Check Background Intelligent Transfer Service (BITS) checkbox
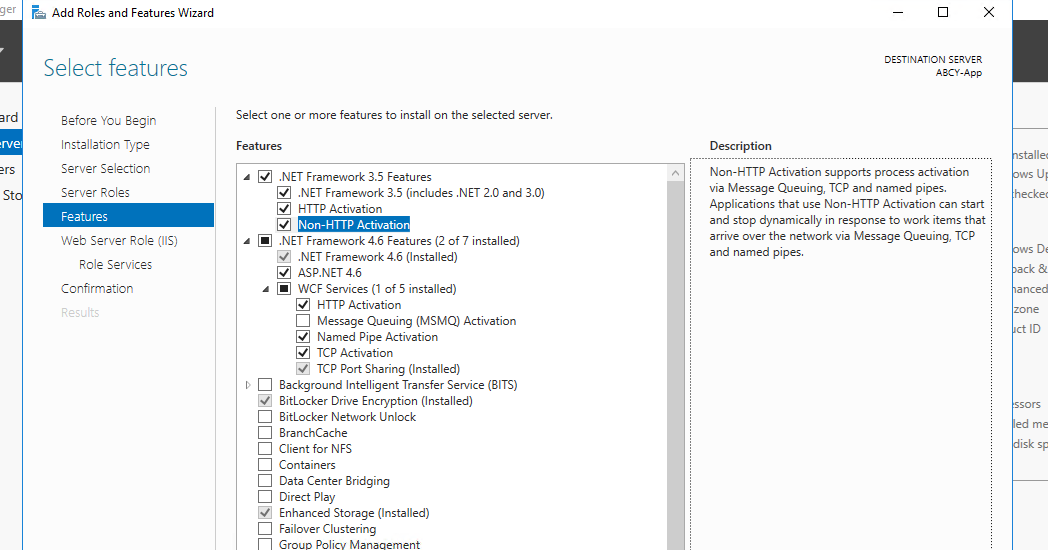The width and height of the screenshot is (1048, 550). tap(265, 385)
